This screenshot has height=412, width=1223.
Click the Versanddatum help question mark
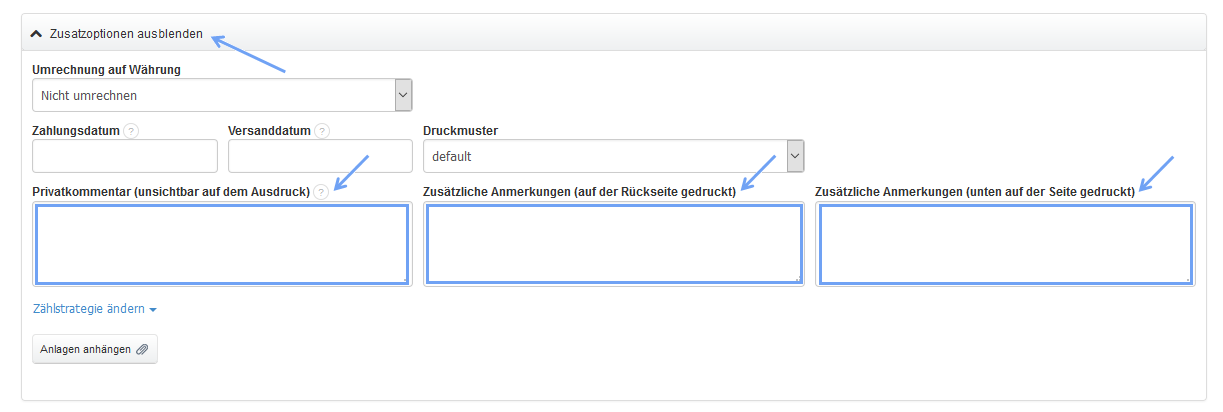coord(321,131)
